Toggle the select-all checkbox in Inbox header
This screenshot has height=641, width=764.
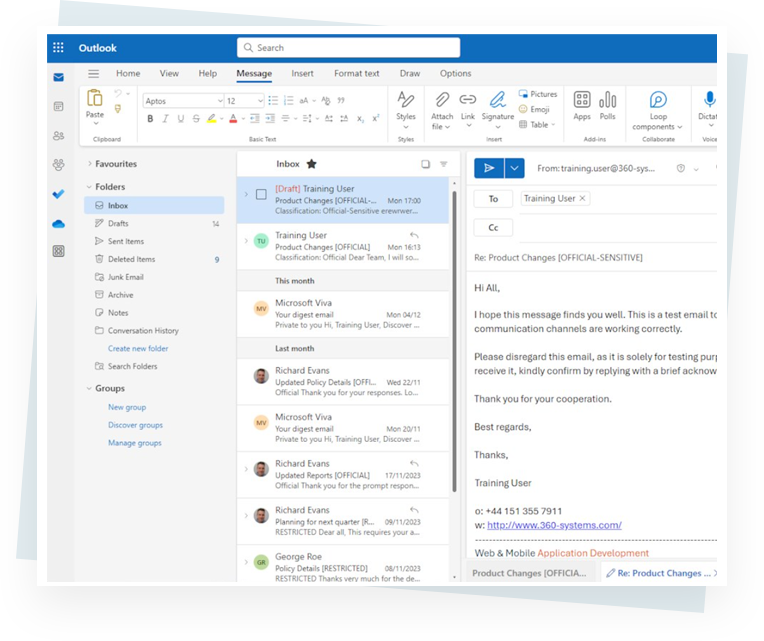coord(425,164)
